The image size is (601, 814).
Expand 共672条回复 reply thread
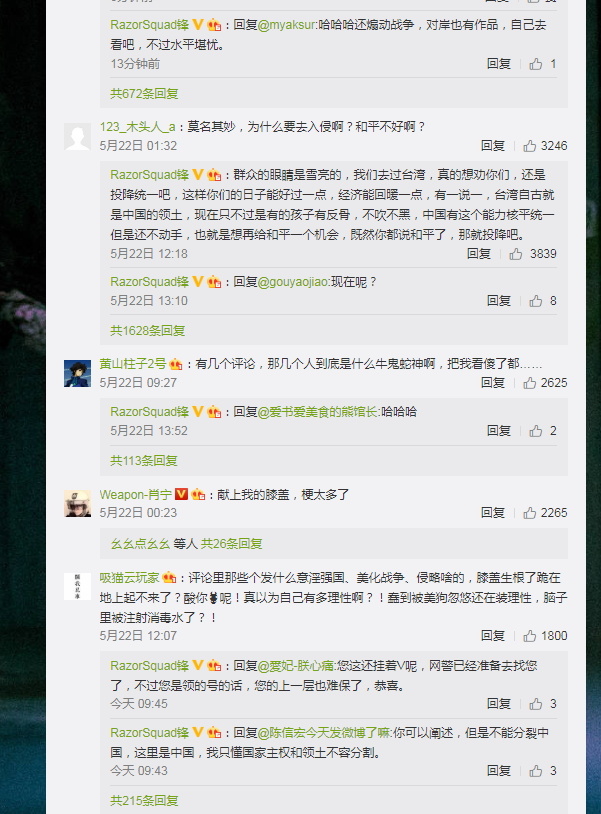(144, 93)
